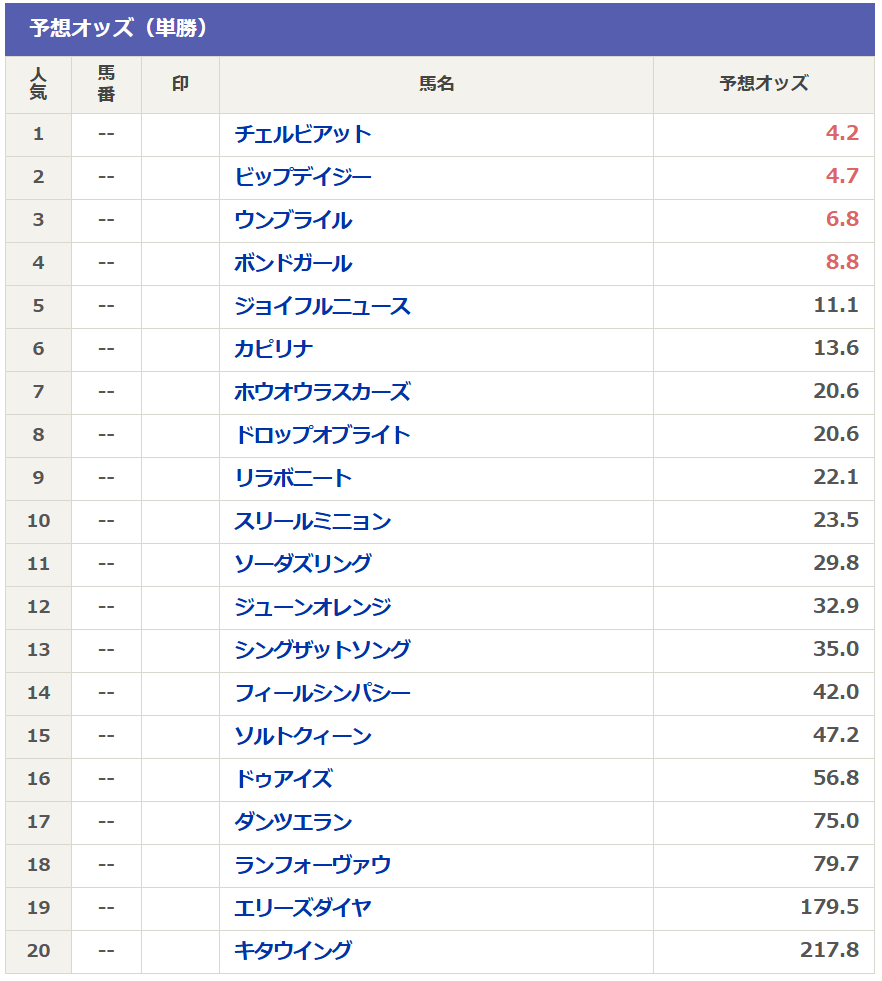Open ボンドガール horse details
882x981 pixels.
(292, 263)
